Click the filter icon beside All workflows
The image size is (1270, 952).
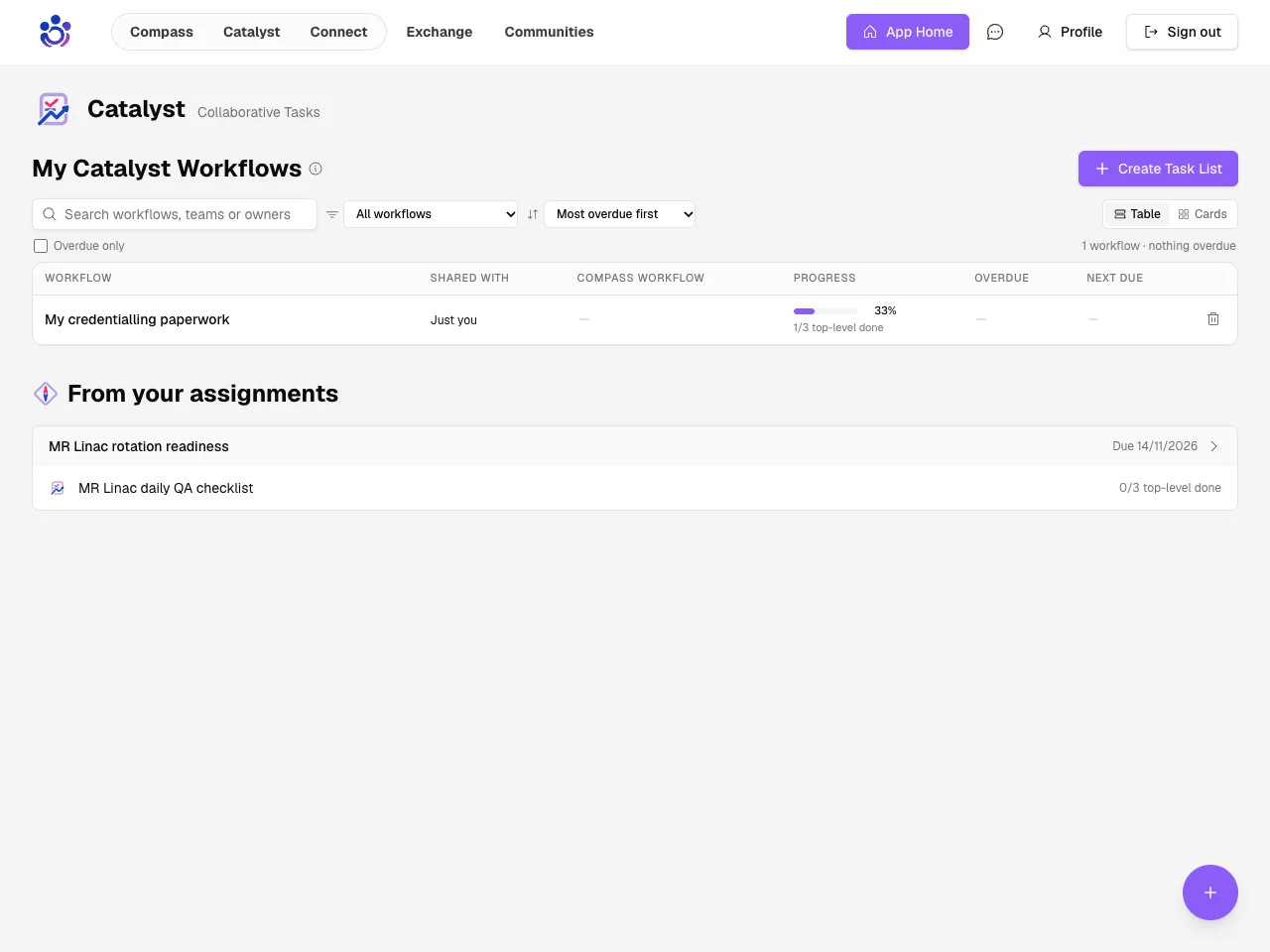(332, 214)
